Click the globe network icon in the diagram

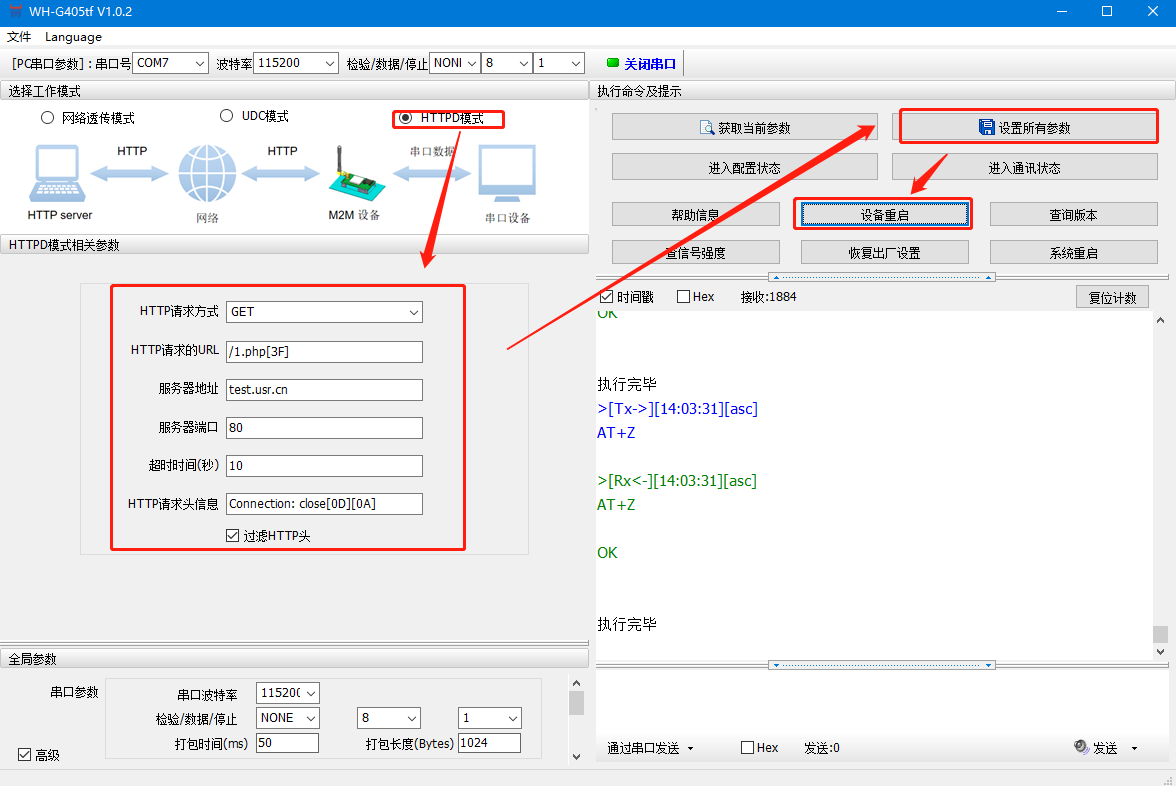click(207, 174)
